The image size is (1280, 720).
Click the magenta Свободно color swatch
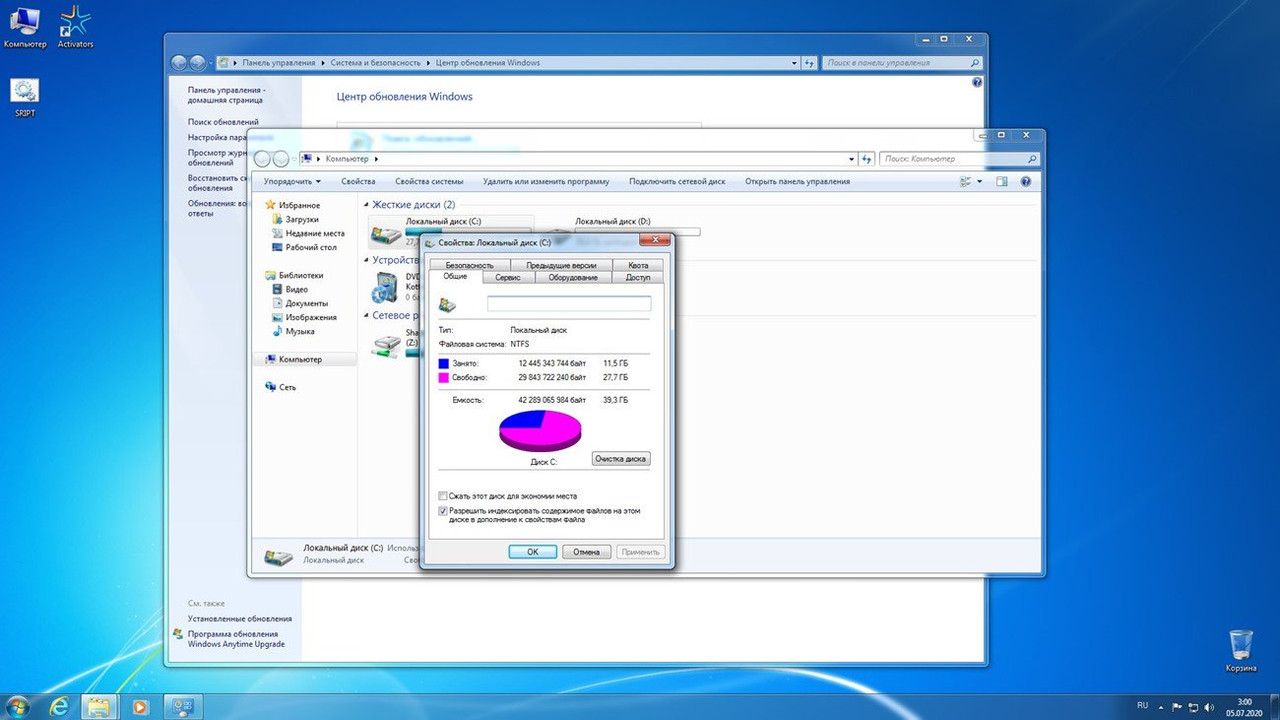pyautogui.click(x=444, y=377)
